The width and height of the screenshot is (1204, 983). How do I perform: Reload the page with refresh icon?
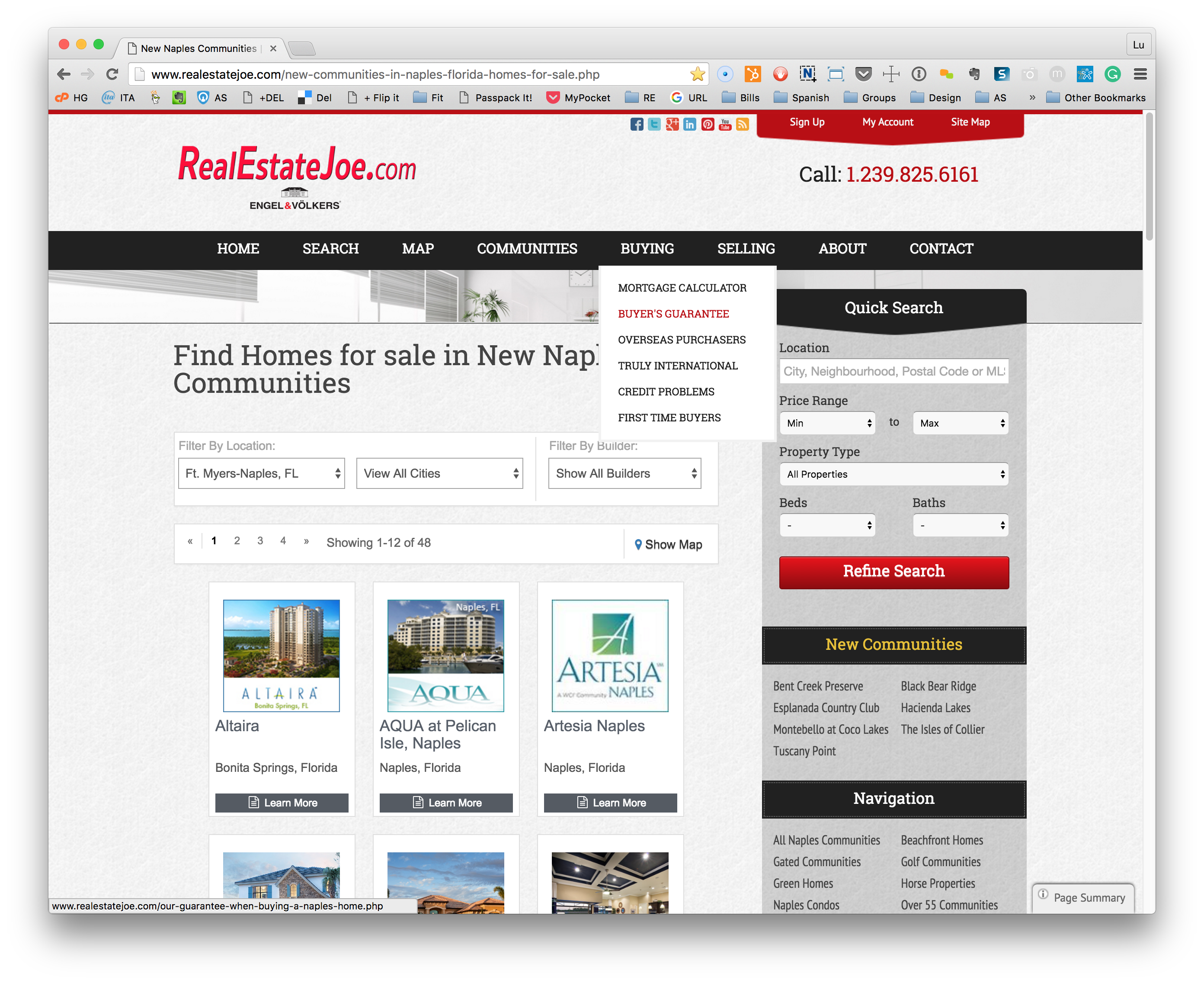(x=112, y=74)
